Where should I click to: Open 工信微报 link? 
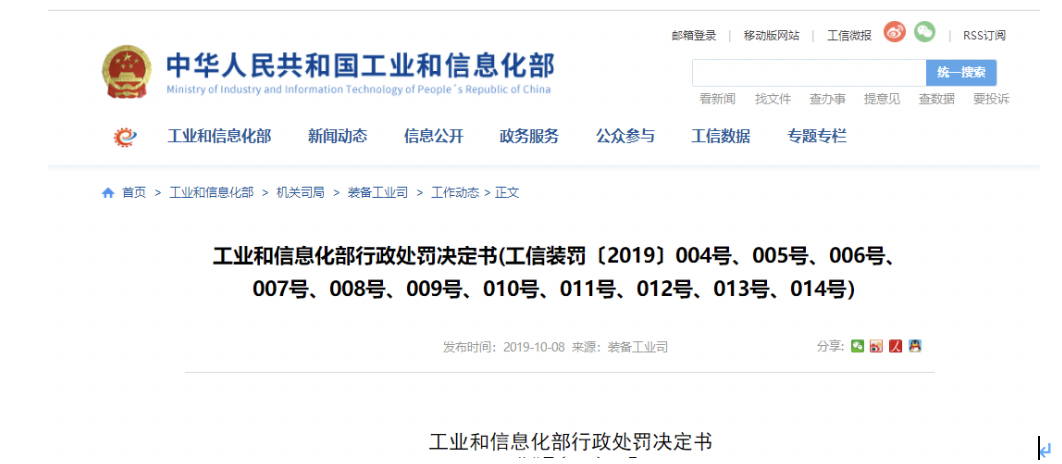(x=849, y=36)
